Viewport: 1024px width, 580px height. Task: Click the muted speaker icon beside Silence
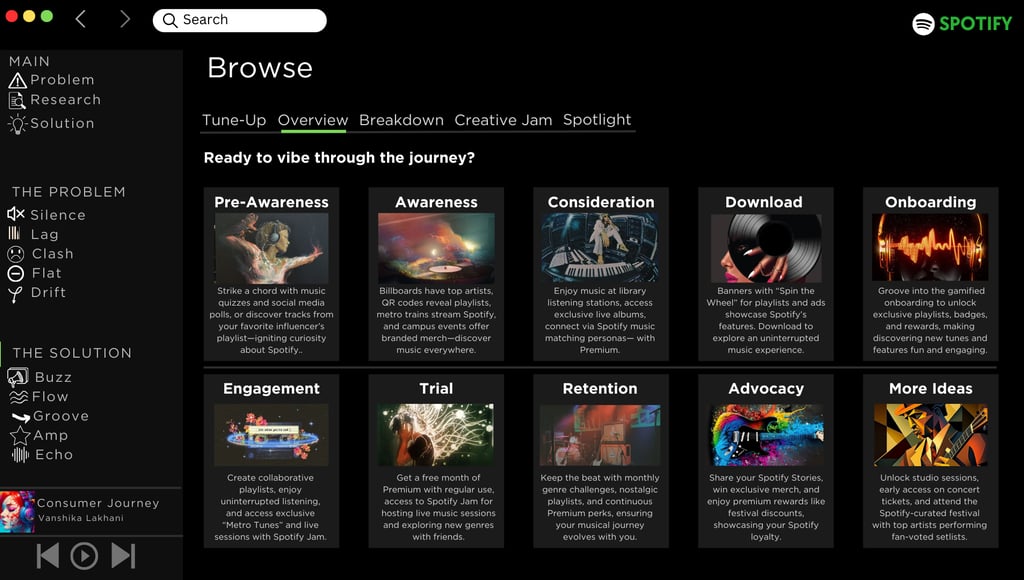tap(16, 214)
